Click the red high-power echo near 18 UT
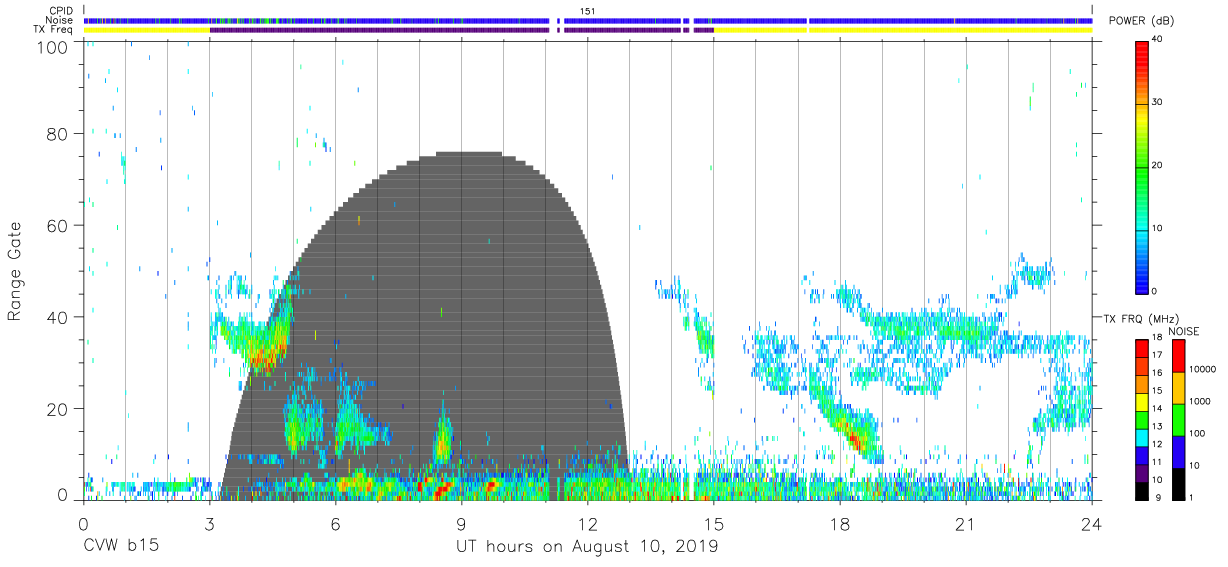1228x567 pixels. [x=853, y=437]
